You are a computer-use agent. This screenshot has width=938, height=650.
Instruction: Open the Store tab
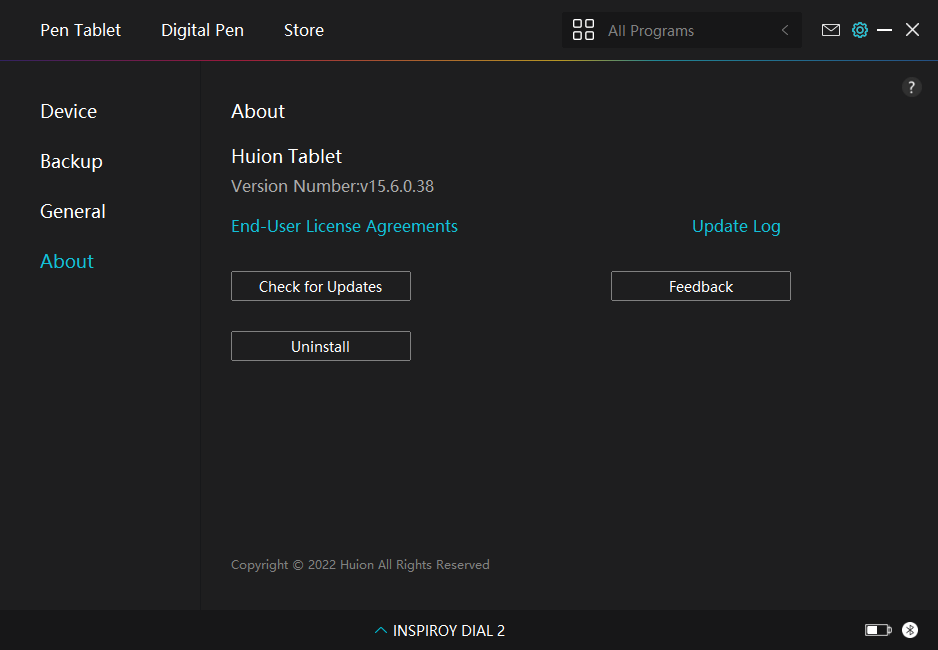(x=304, y=30)
